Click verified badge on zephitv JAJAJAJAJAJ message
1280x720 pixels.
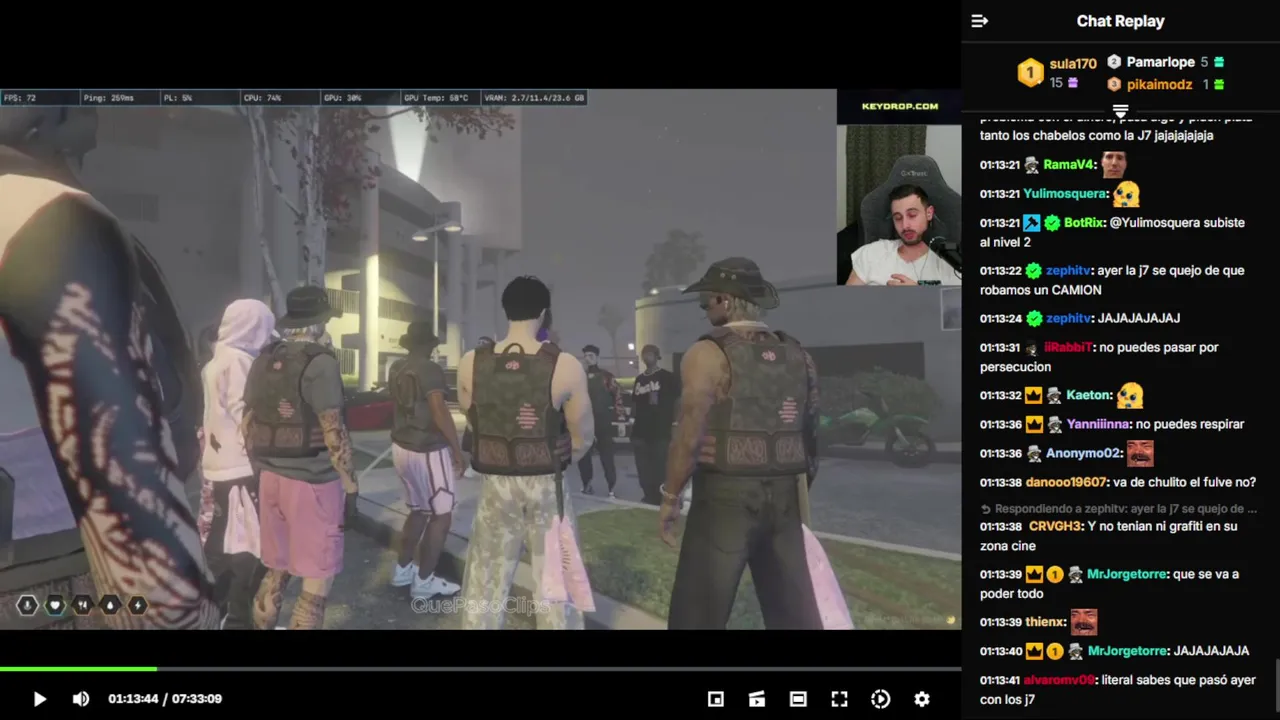click(1034, 318)
